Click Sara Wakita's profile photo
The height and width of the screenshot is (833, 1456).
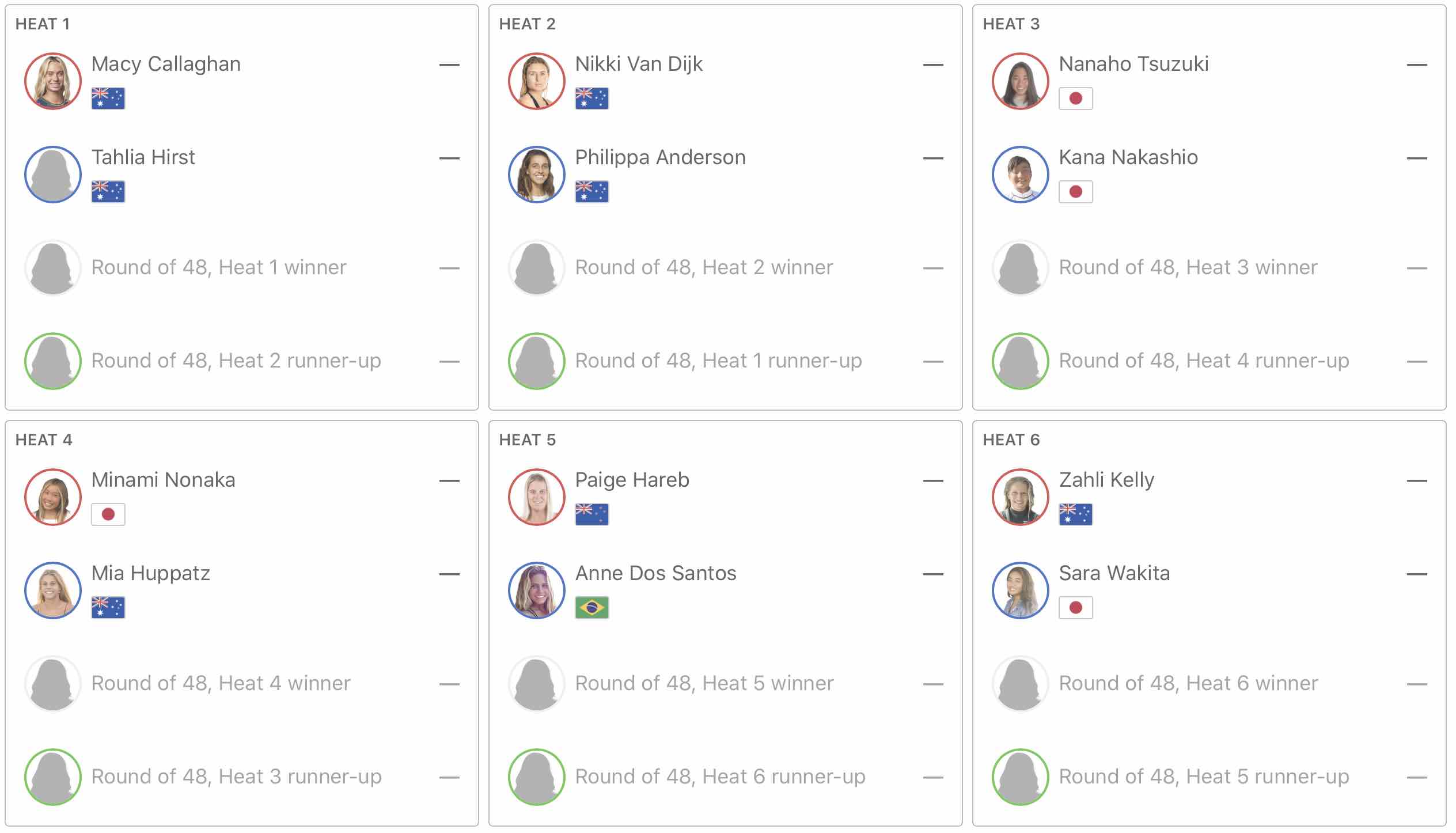click(1020, 590)
